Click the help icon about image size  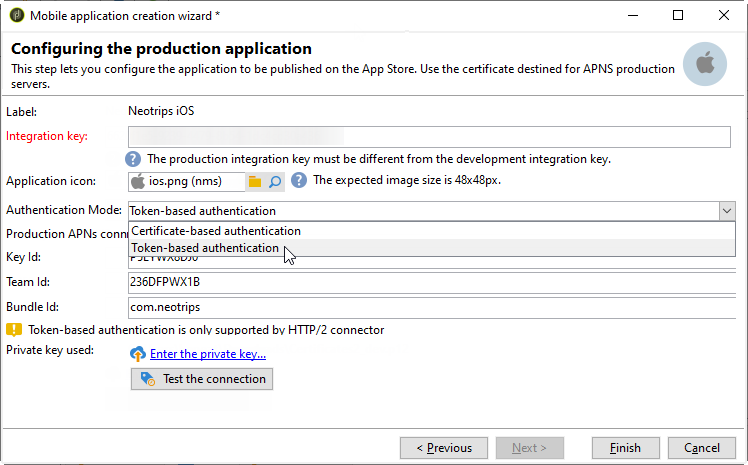pos(299,180)
